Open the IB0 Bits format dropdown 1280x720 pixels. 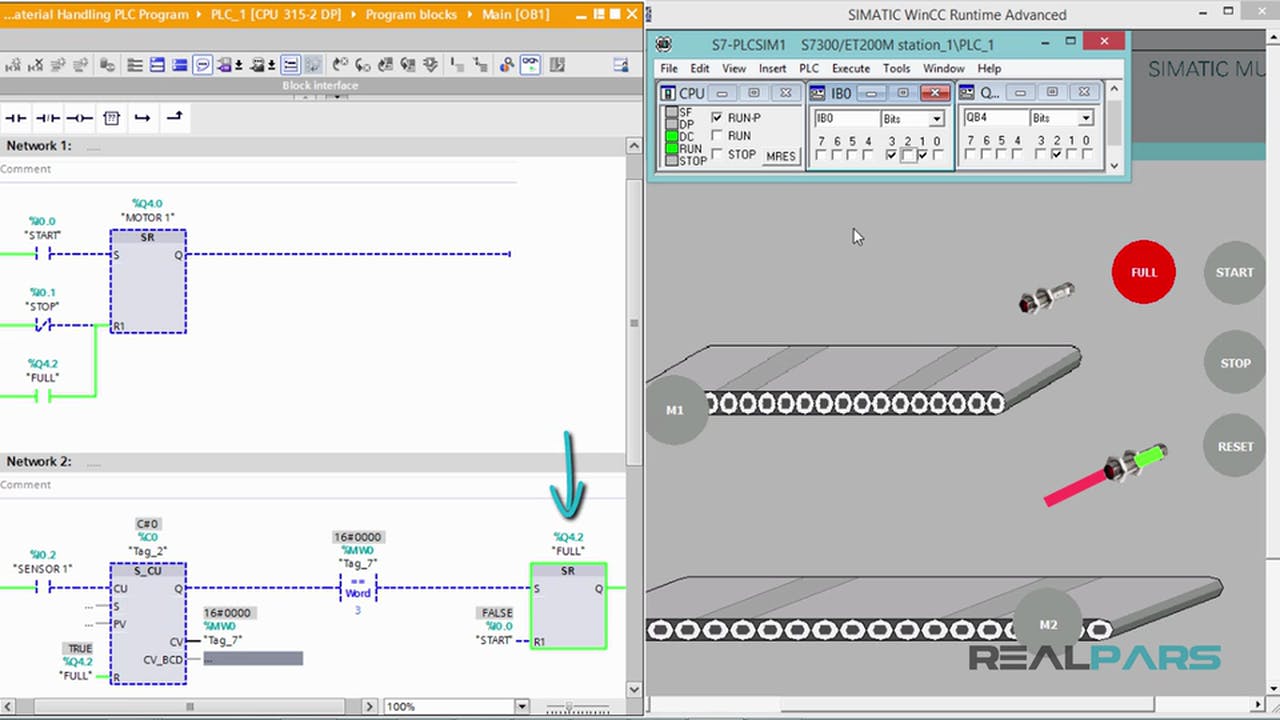(x=936, y=119)
